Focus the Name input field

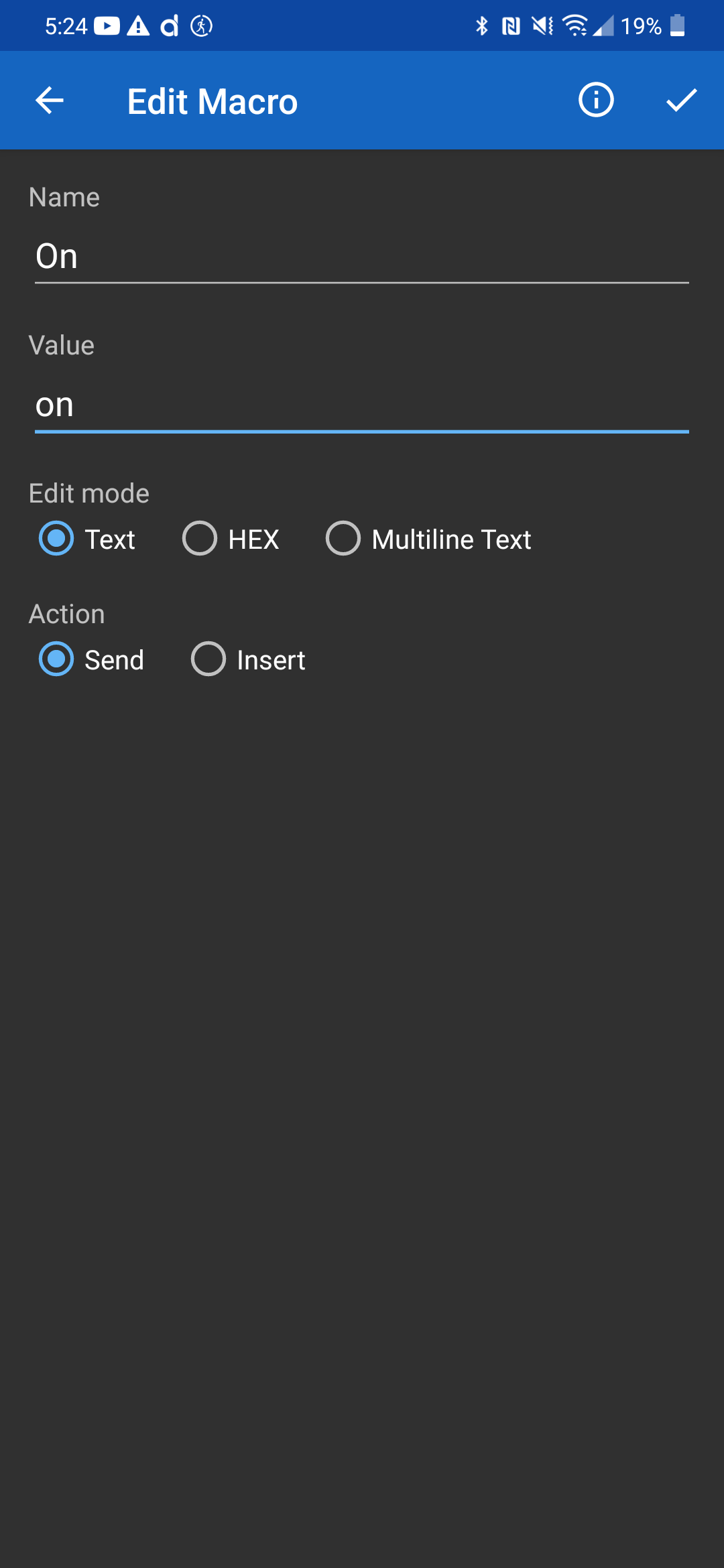coord(362,257)
